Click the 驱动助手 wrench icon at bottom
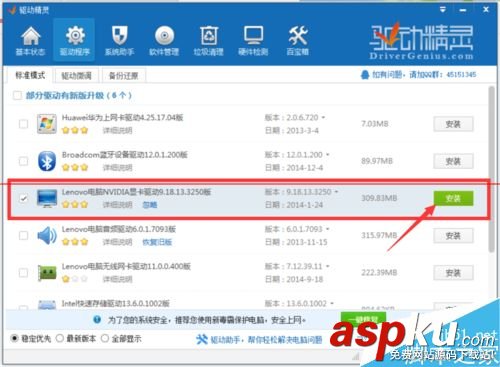This screenshot has height=367, width=500. point(202,339)
